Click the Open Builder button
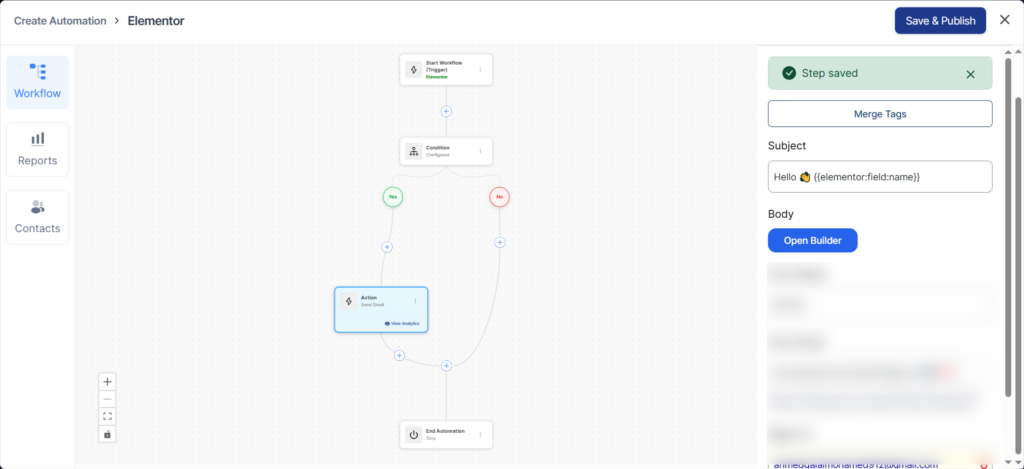The height and width of the screenshot is (469, 1024). [812, 241]
